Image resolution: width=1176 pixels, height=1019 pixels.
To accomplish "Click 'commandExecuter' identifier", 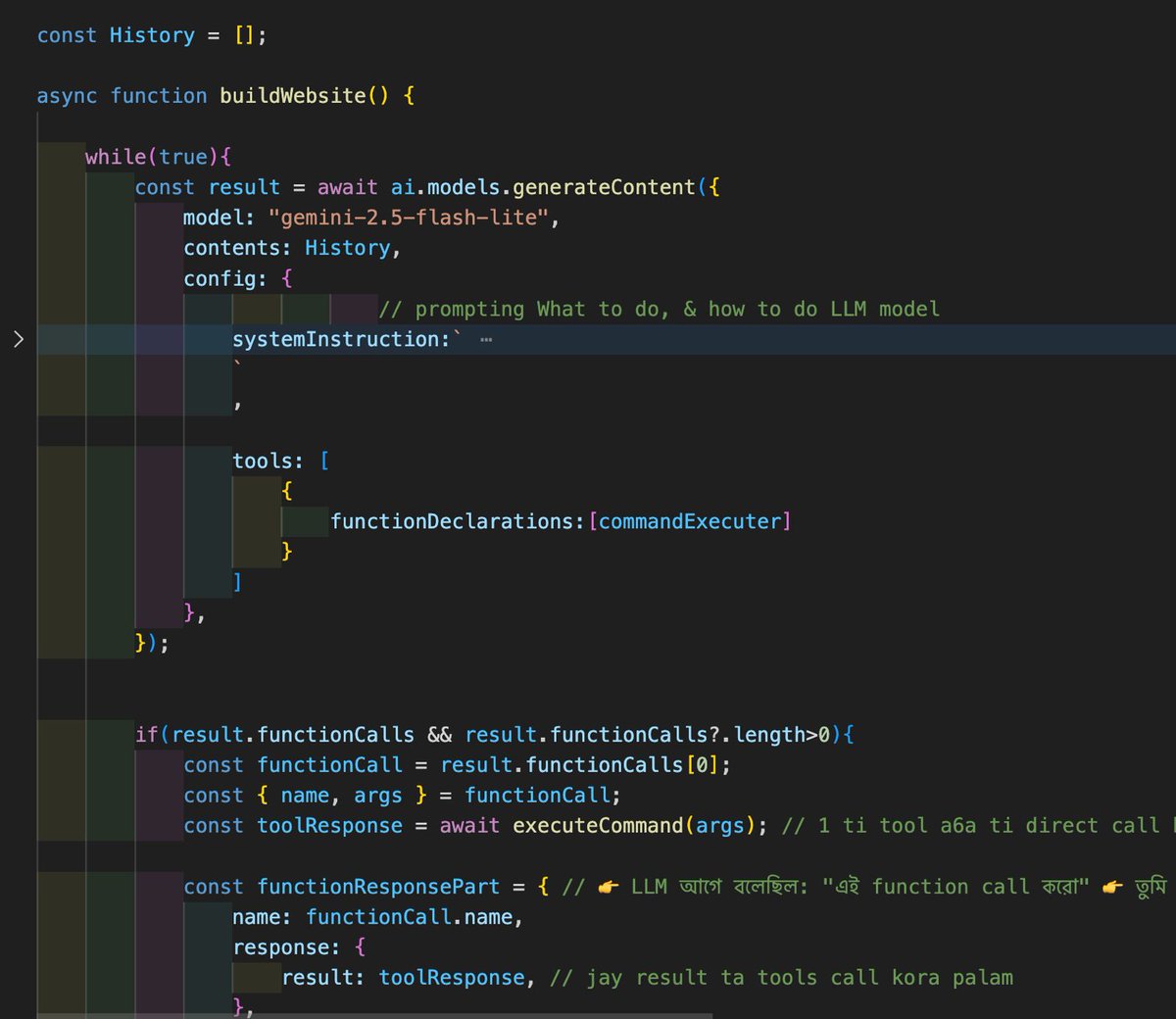I will point(690,521).
